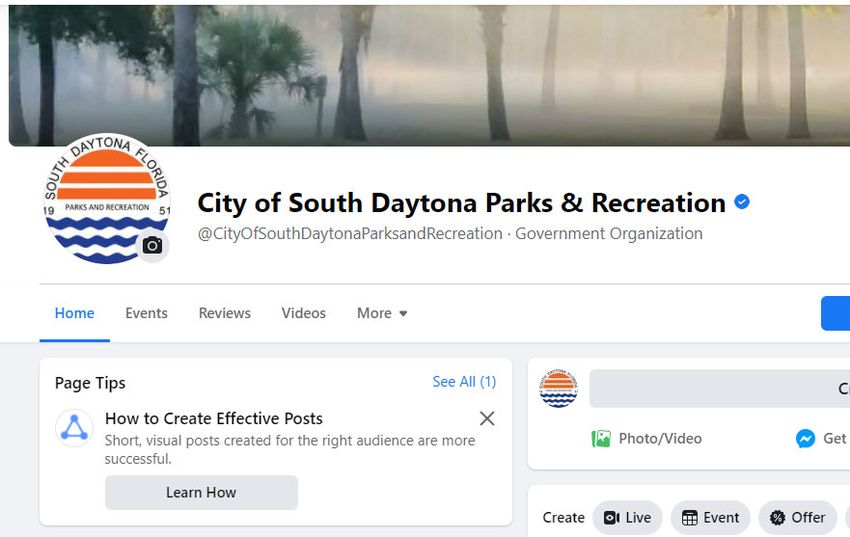
Task: Add Photo/Video to post
Action: [646, 438]
